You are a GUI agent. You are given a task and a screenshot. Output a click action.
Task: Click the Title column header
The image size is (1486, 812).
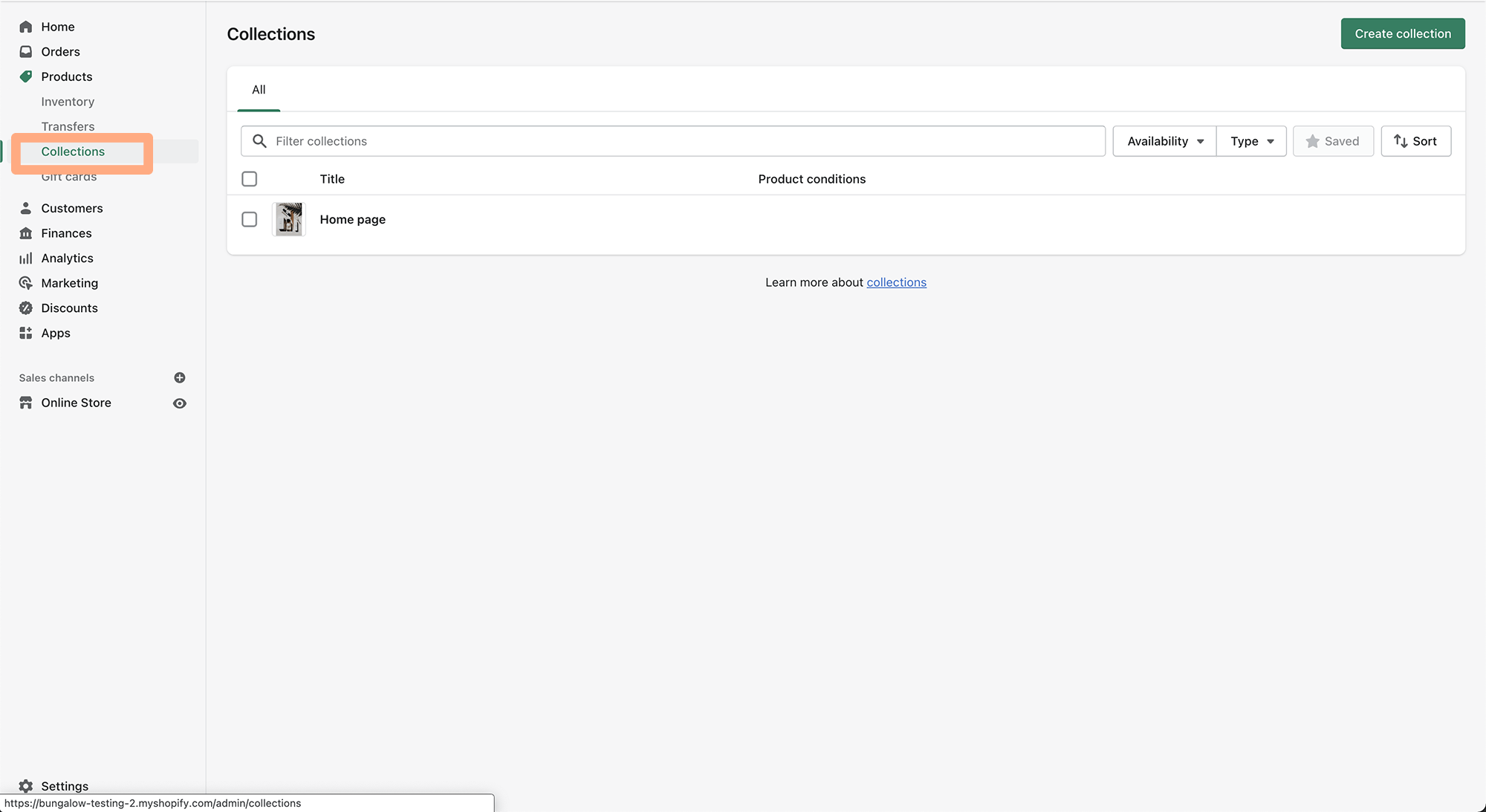click(x=332, y=179)
